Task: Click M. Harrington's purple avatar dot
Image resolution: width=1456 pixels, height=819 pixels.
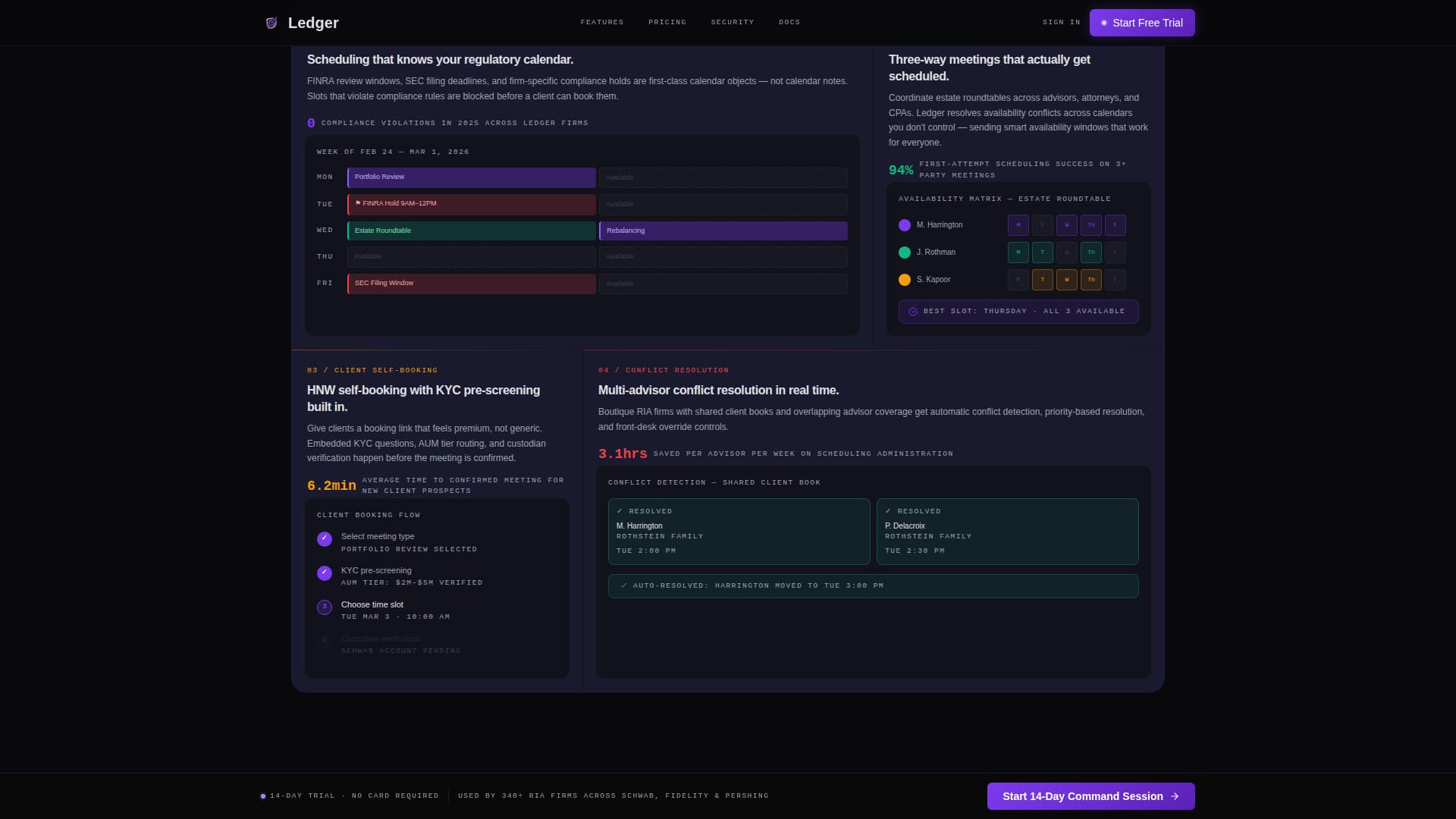Action: tap(905, 225)
